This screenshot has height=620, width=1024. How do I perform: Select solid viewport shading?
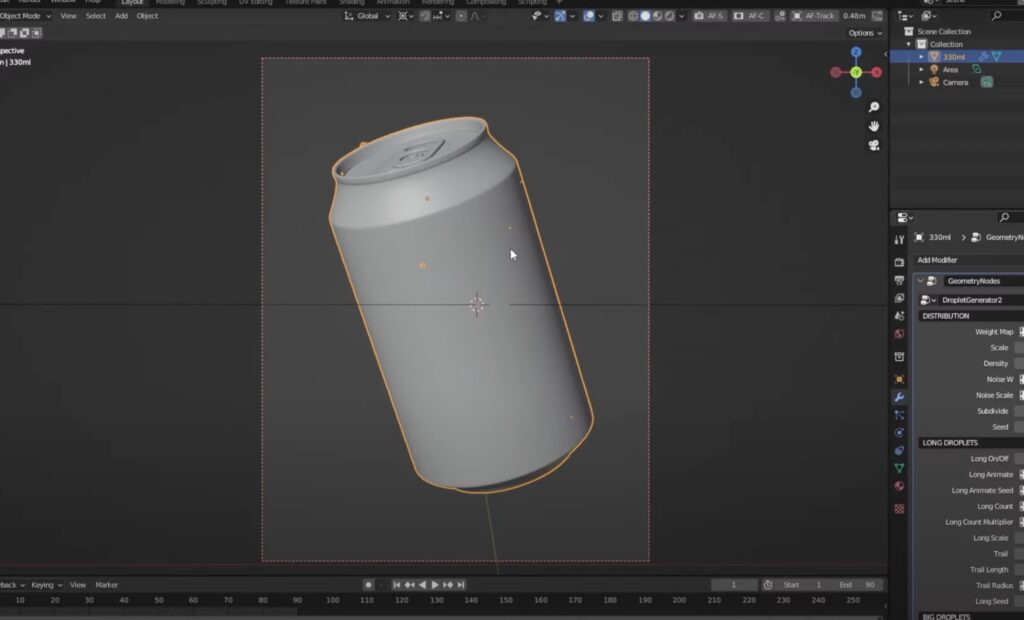tap(645, 16)
